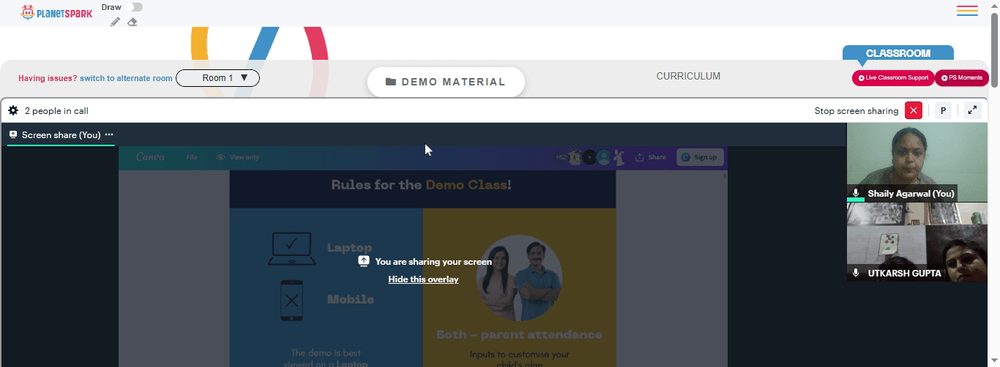Click Shaily Agarwal's microphone icon
The width and height of the screenshot is (1000, 367).
tap(856, 193)
